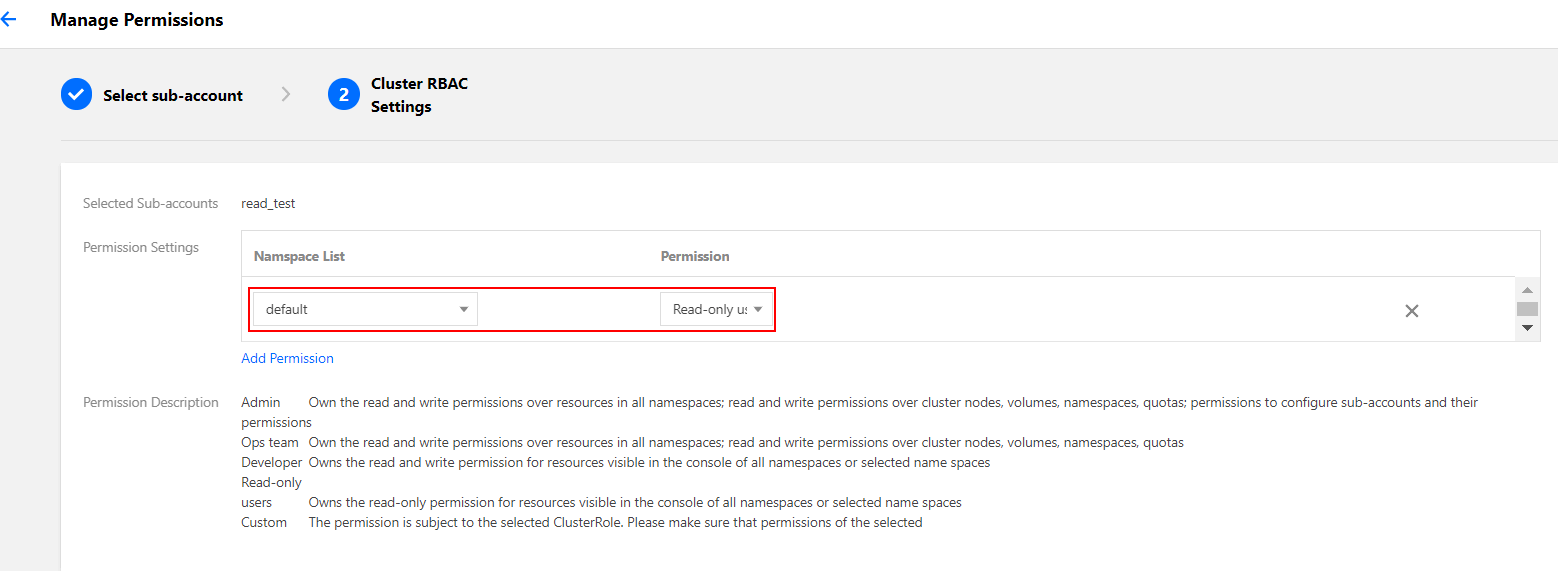Click the scroll up arrow in permission list
The image size is (1558, 571).
click(1527, 290)
